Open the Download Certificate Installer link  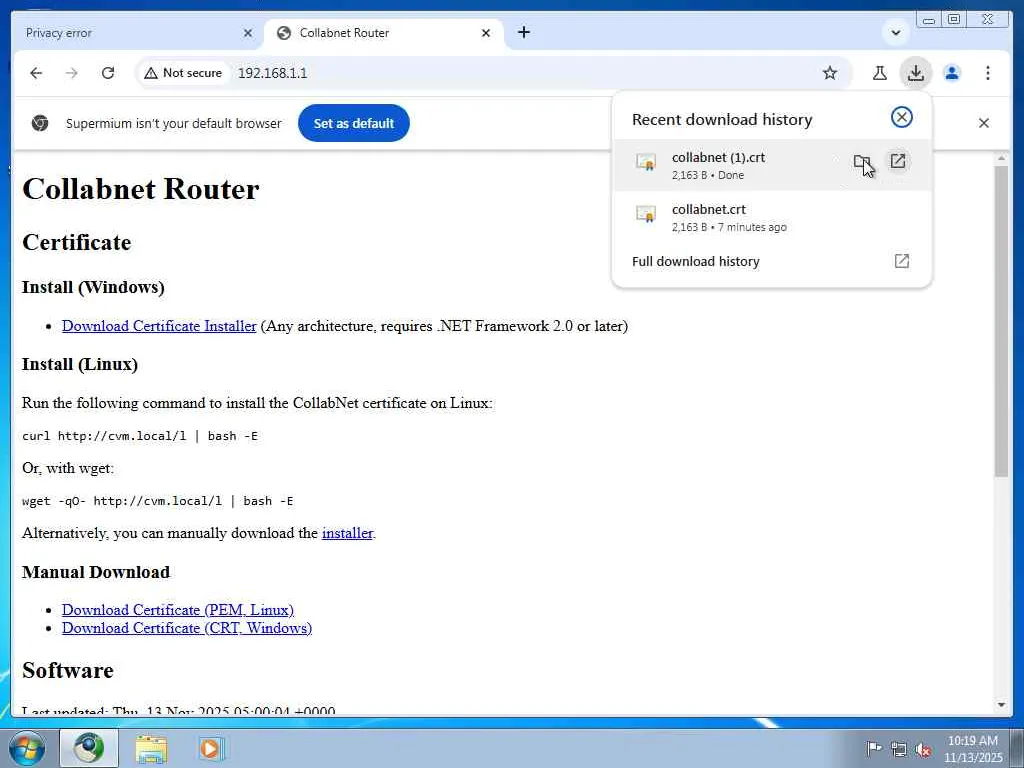pos(159,326)
